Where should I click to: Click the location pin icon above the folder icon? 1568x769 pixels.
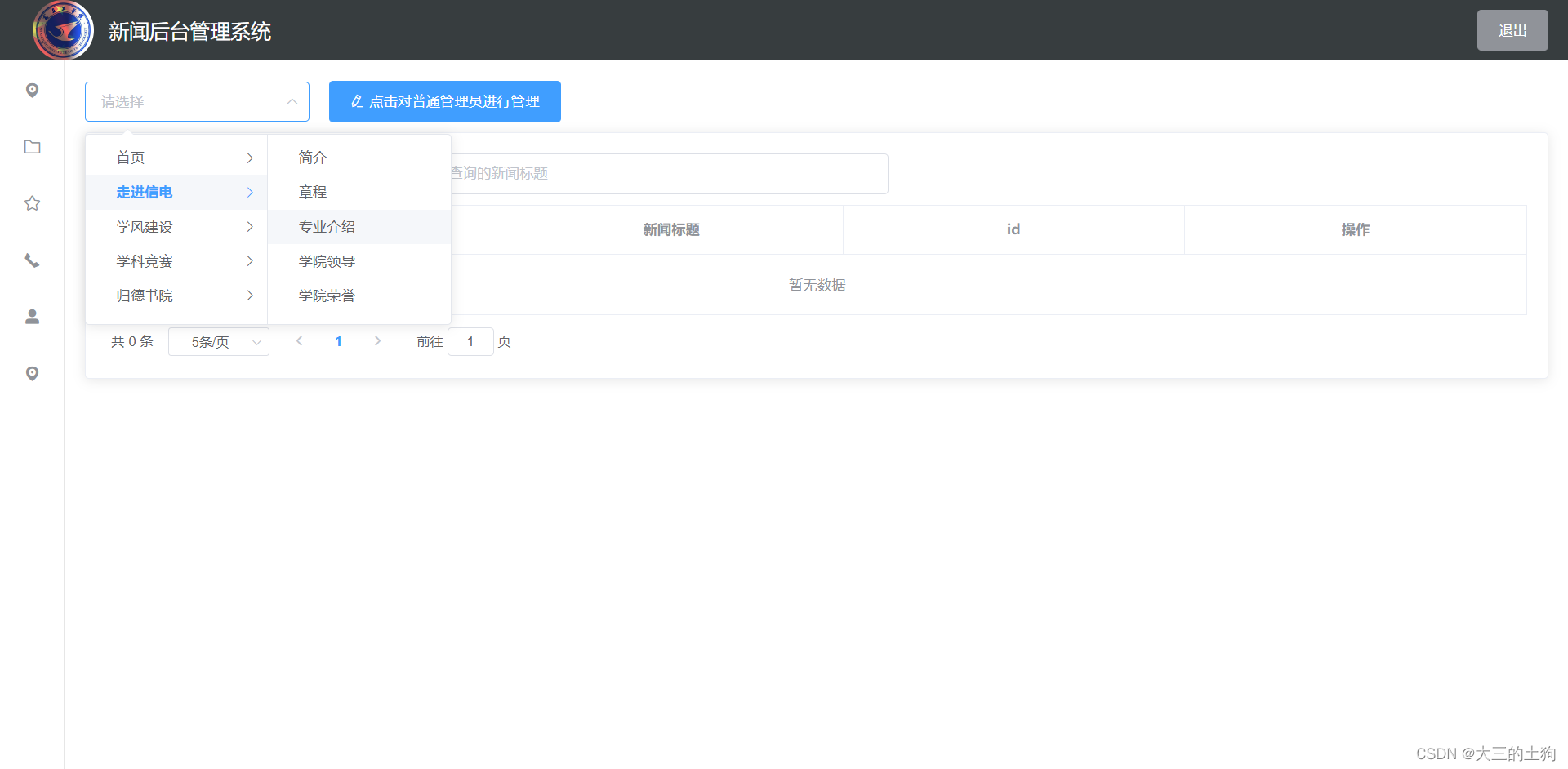coord(32,90)
